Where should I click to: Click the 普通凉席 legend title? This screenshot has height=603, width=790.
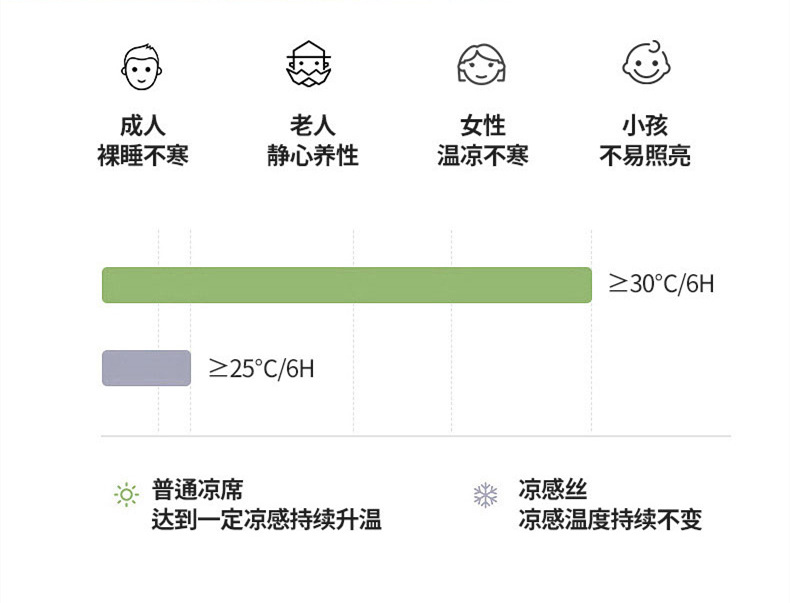pyautogui.click(x=197, y=490)
